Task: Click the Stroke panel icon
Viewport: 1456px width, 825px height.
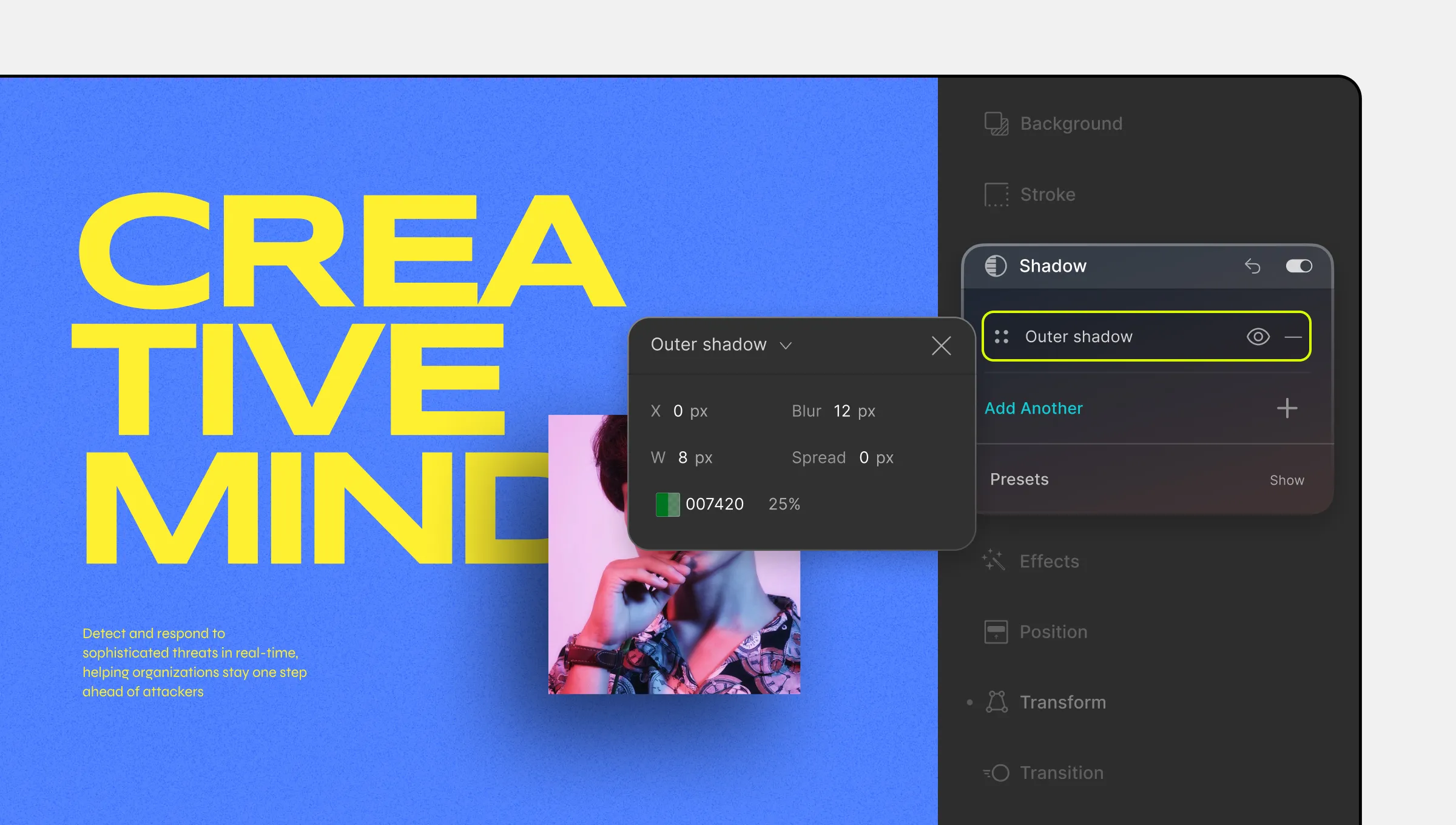Action: (996, 193)
